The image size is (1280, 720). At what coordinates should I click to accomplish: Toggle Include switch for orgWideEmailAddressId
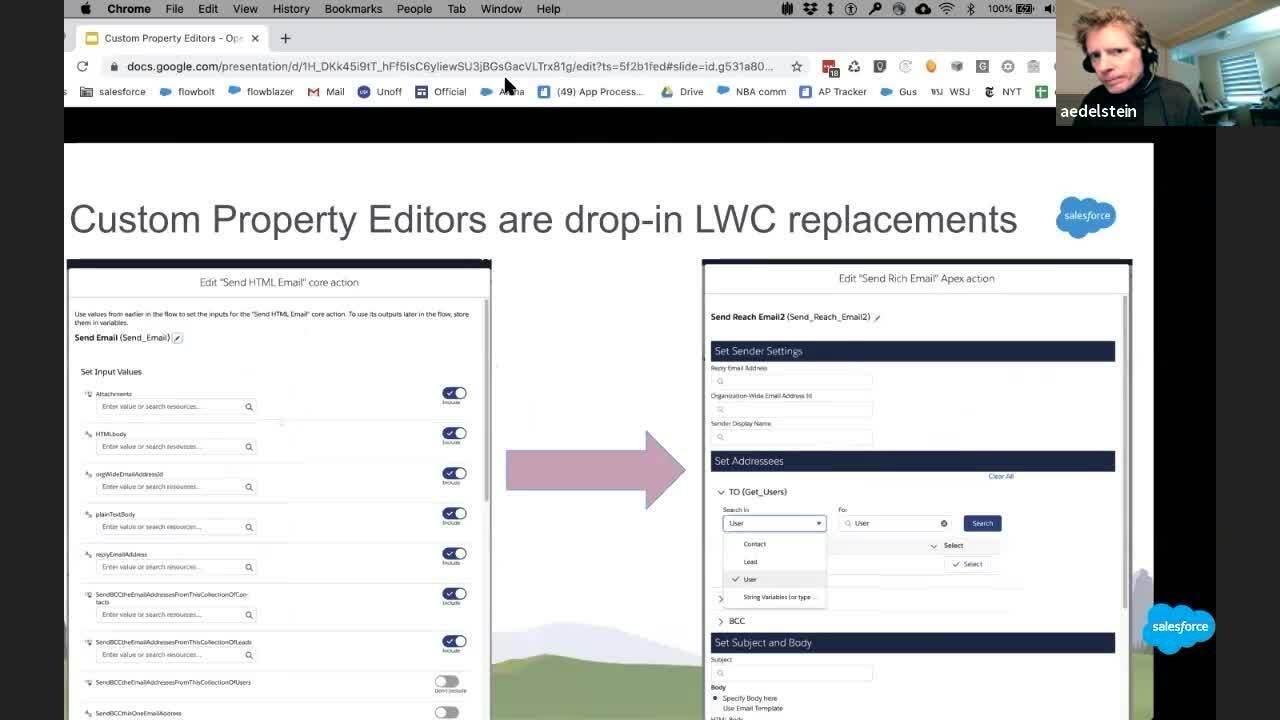pos(454,473)
